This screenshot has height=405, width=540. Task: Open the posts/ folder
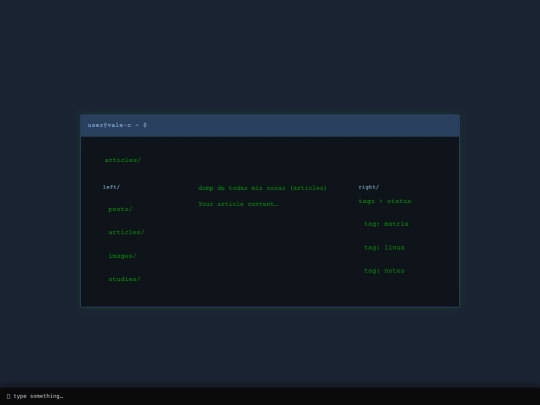pos(120,209)
